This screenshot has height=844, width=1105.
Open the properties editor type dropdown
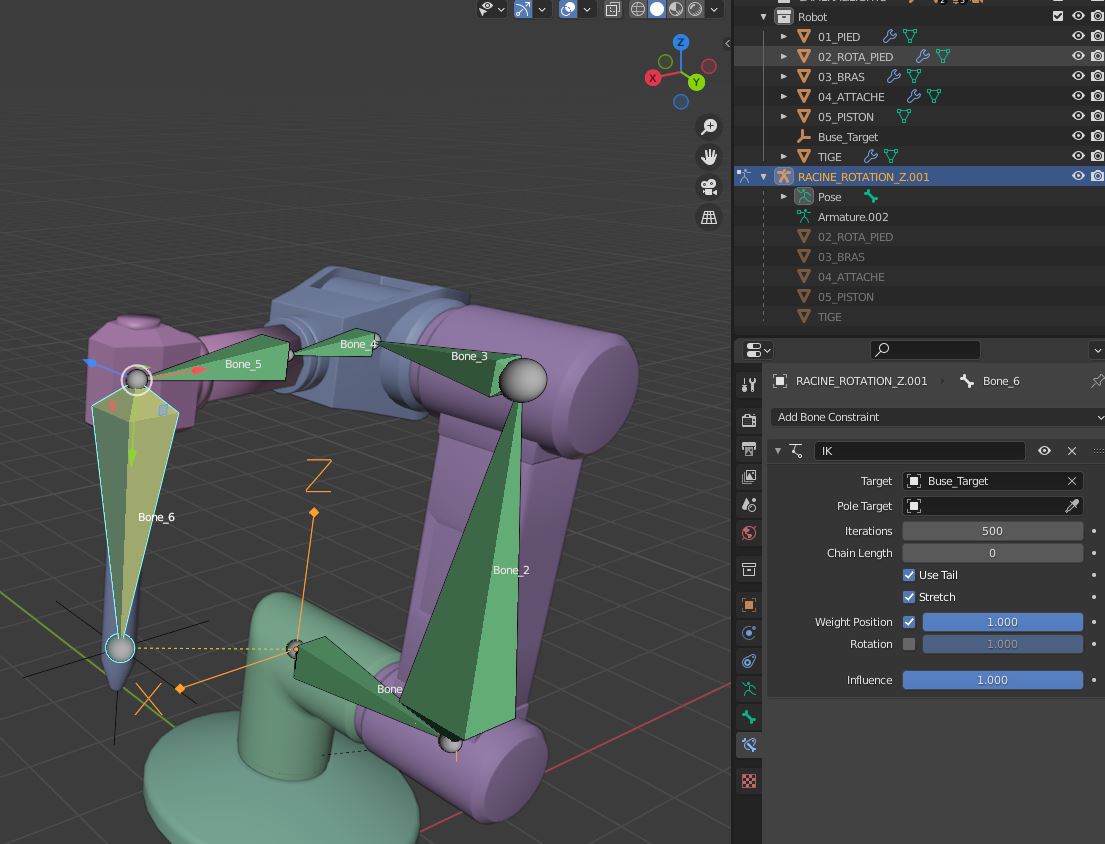click(x=758, y=350)
